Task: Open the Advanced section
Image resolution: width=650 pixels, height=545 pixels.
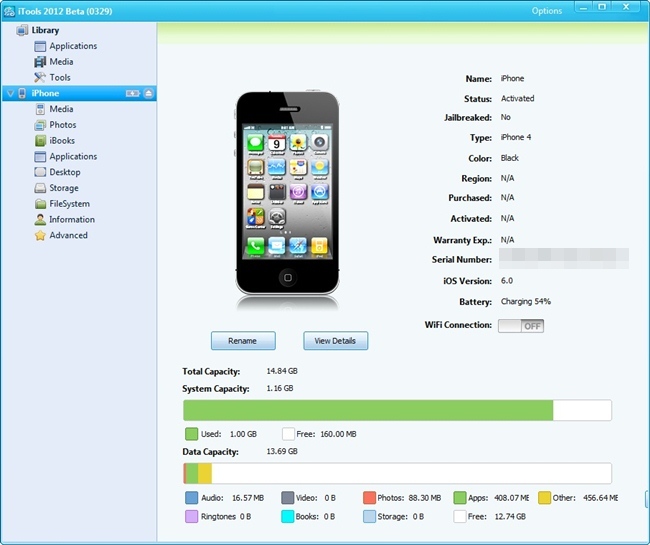Action: (x=68, y=235)
